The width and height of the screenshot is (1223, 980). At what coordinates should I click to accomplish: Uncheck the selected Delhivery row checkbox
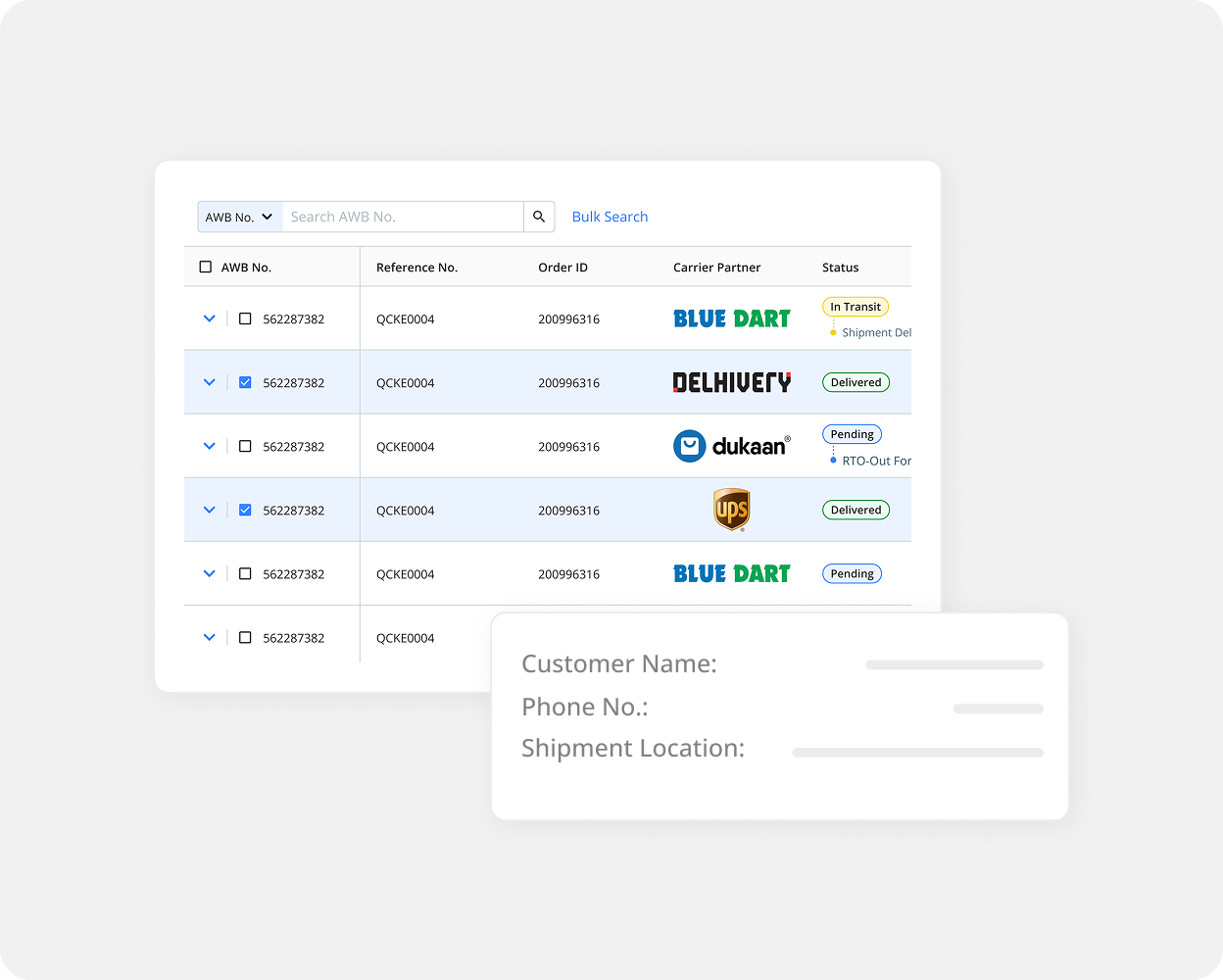click(244, 382)
